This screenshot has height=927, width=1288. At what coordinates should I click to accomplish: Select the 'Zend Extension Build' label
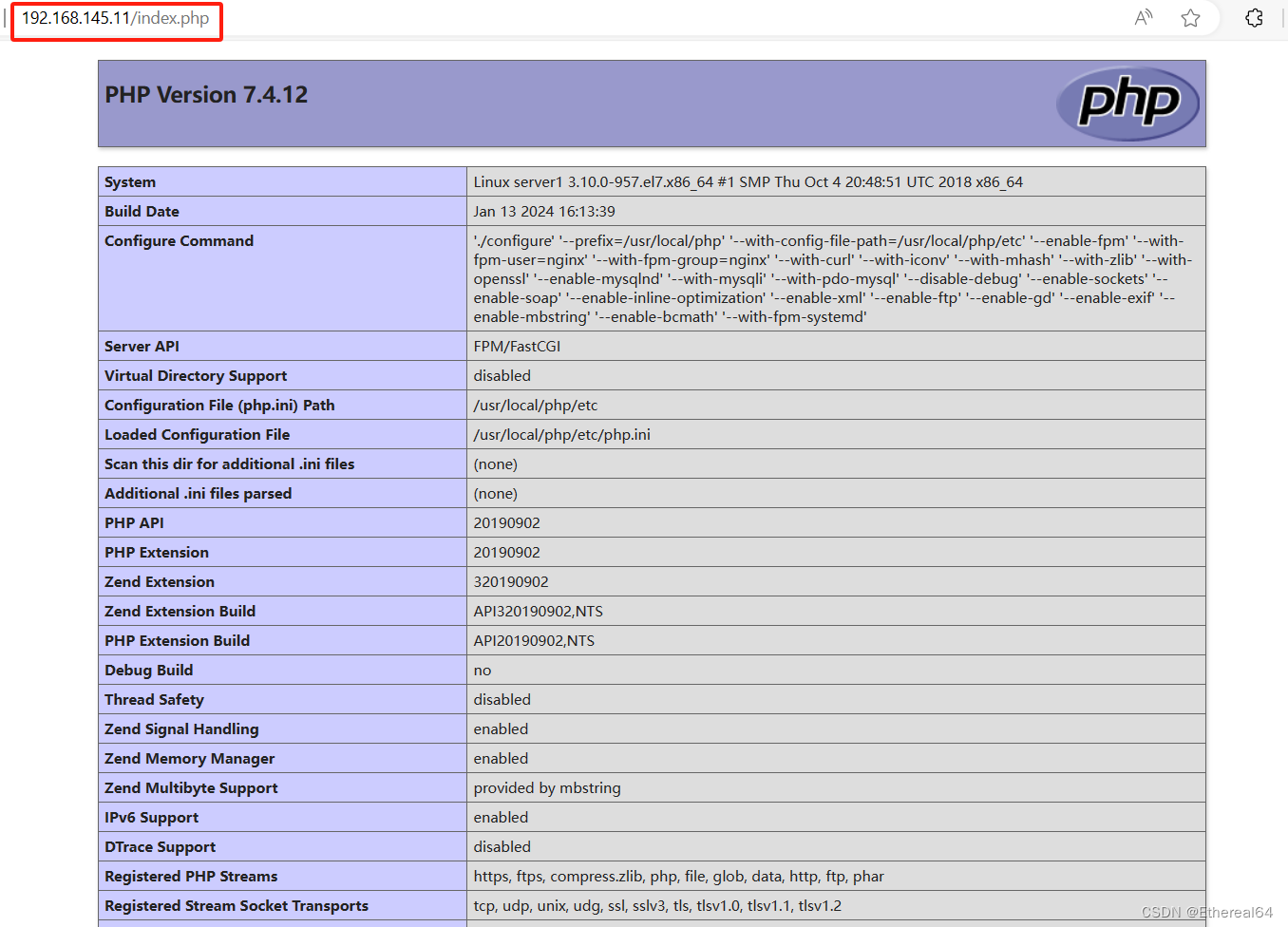(x=180, y=612)
